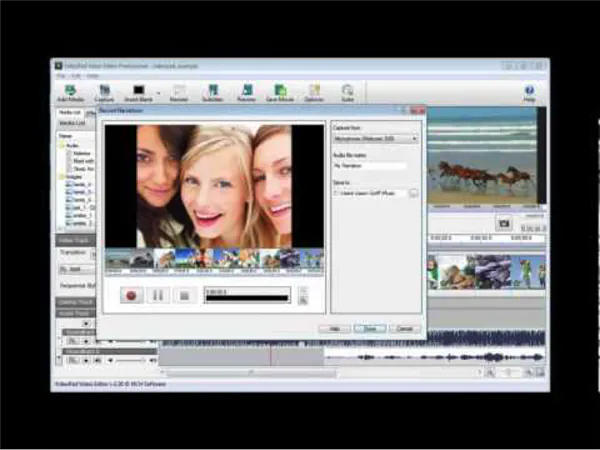
Task: Click the Cancel button in dialog
Action: 405,329
